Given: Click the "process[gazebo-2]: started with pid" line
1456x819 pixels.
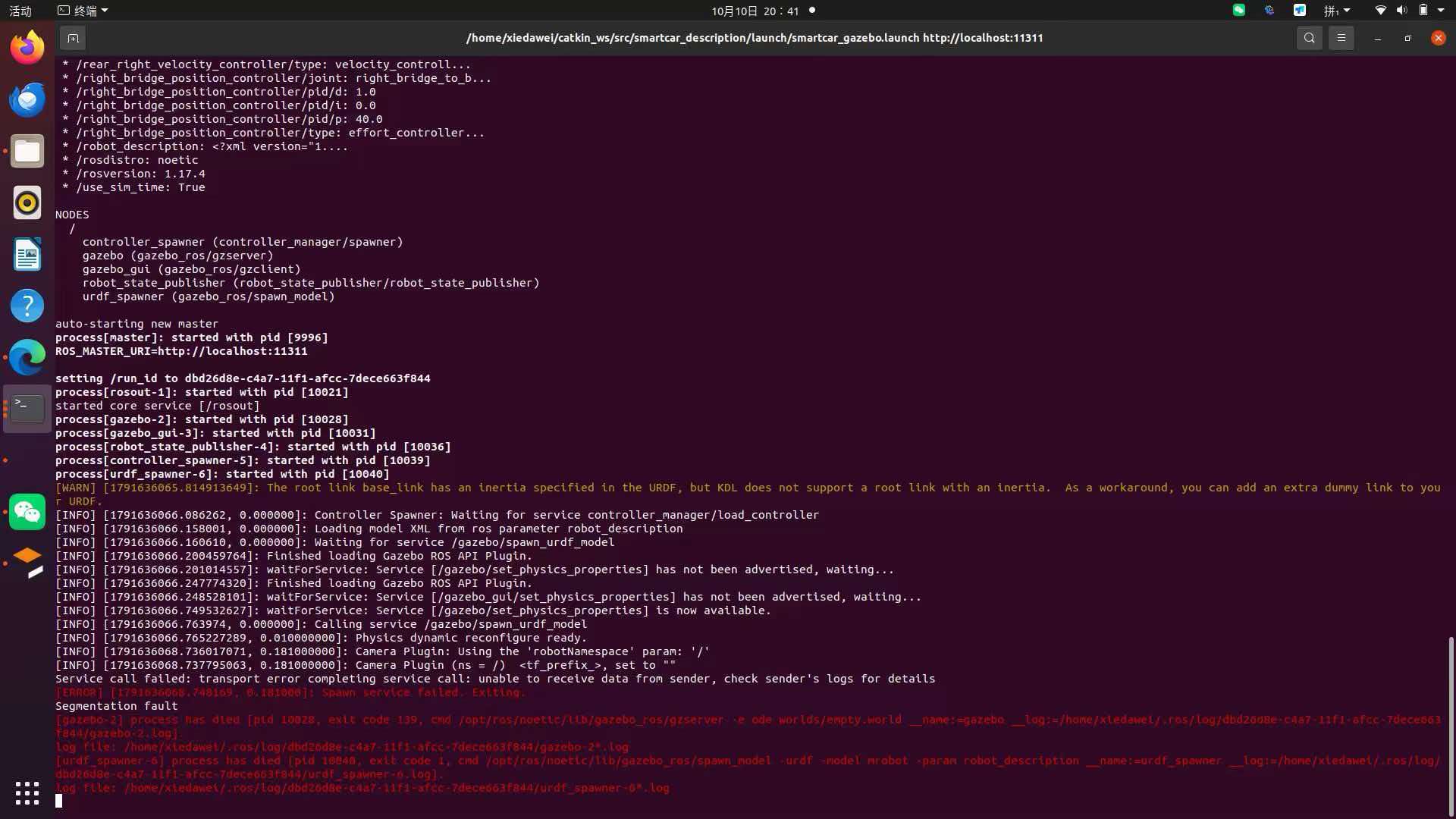Looking at the screenshot, I should 202,419.
